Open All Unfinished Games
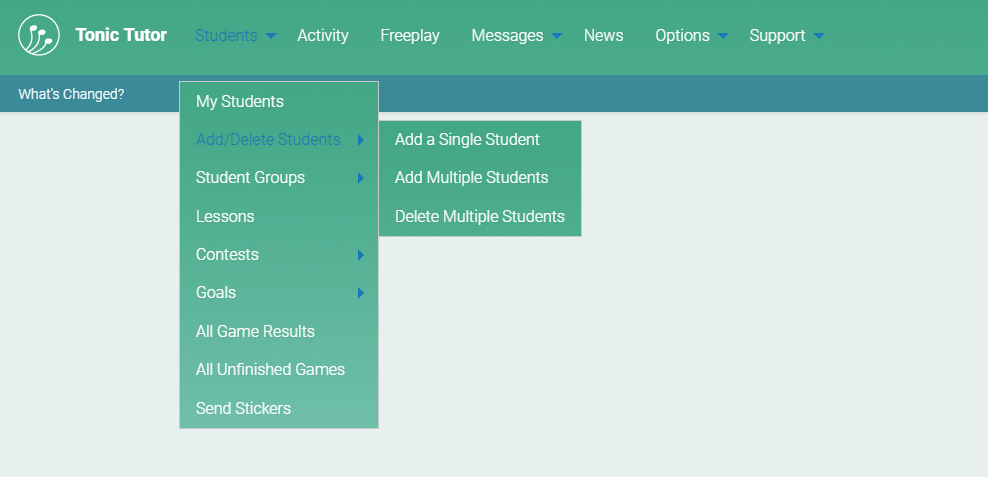 click(x=270, y=370)
